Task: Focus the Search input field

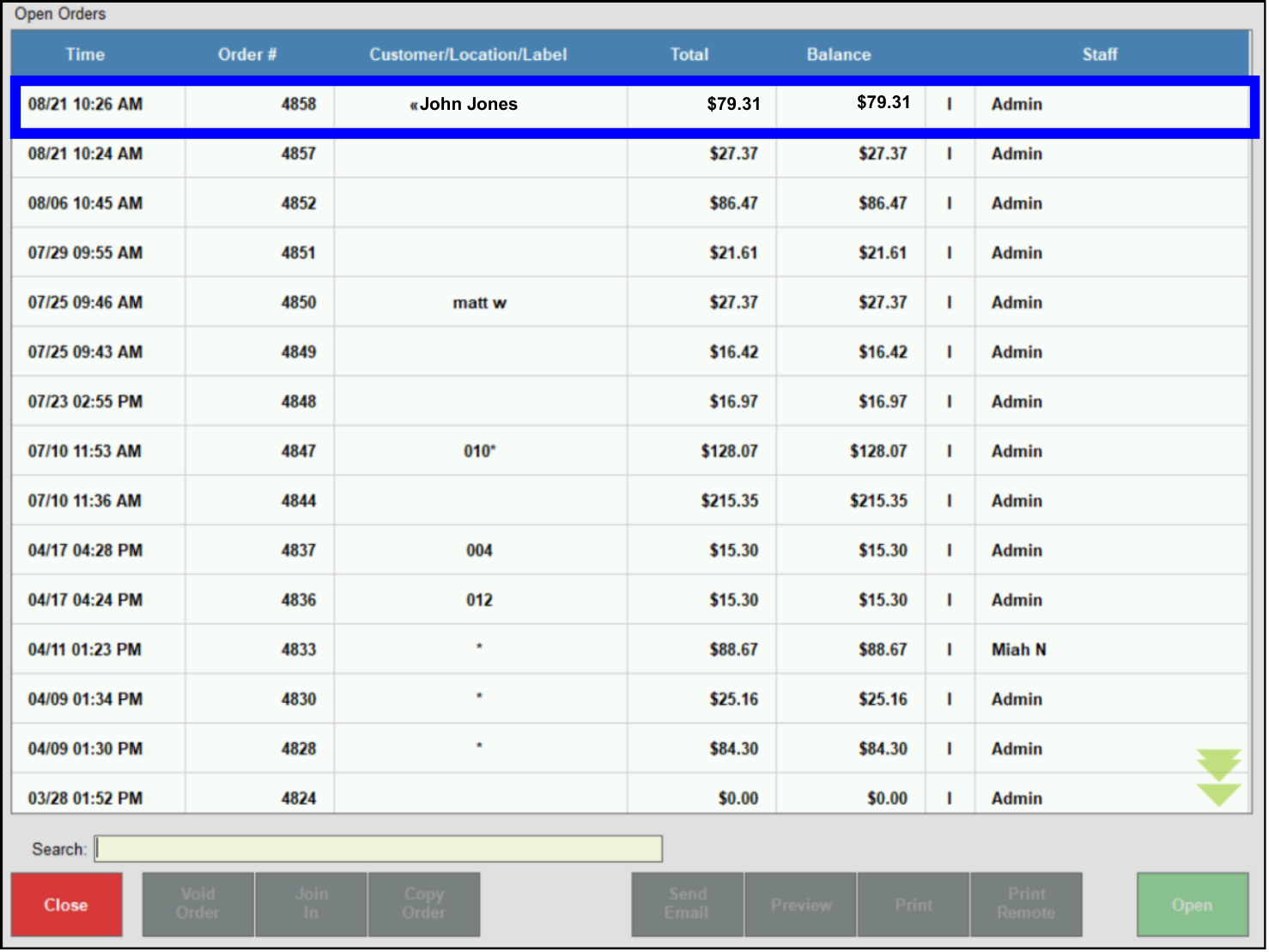Action: 378,849
